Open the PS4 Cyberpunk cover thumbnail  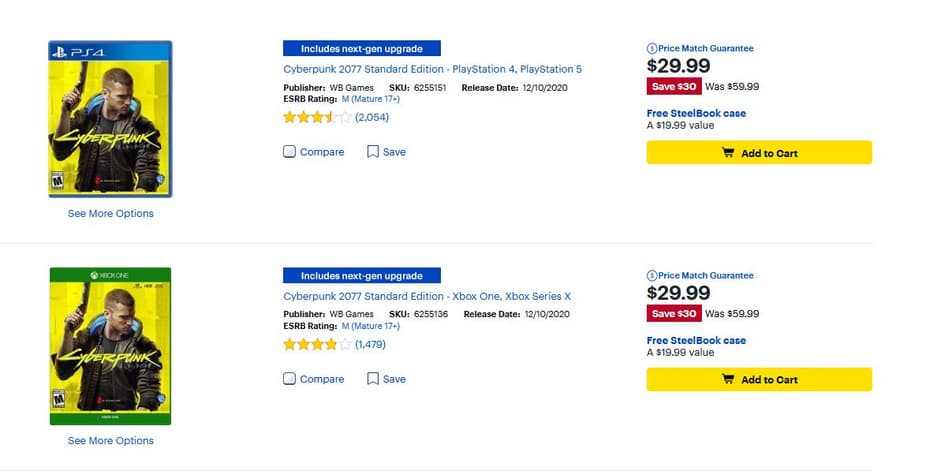[x=111, y=119]
